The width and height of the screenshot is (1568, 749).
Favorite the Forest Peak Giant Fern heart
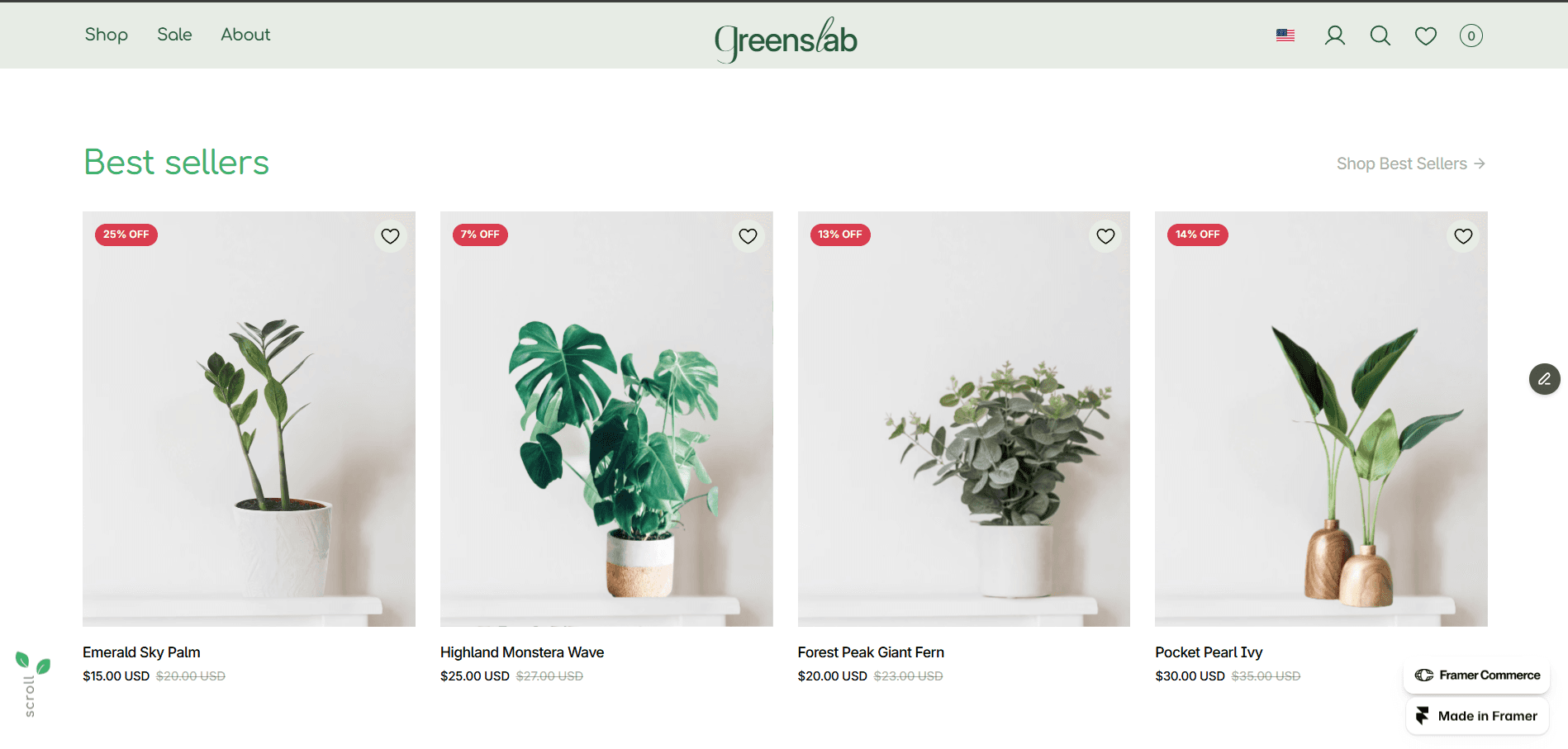(1106, 236)
